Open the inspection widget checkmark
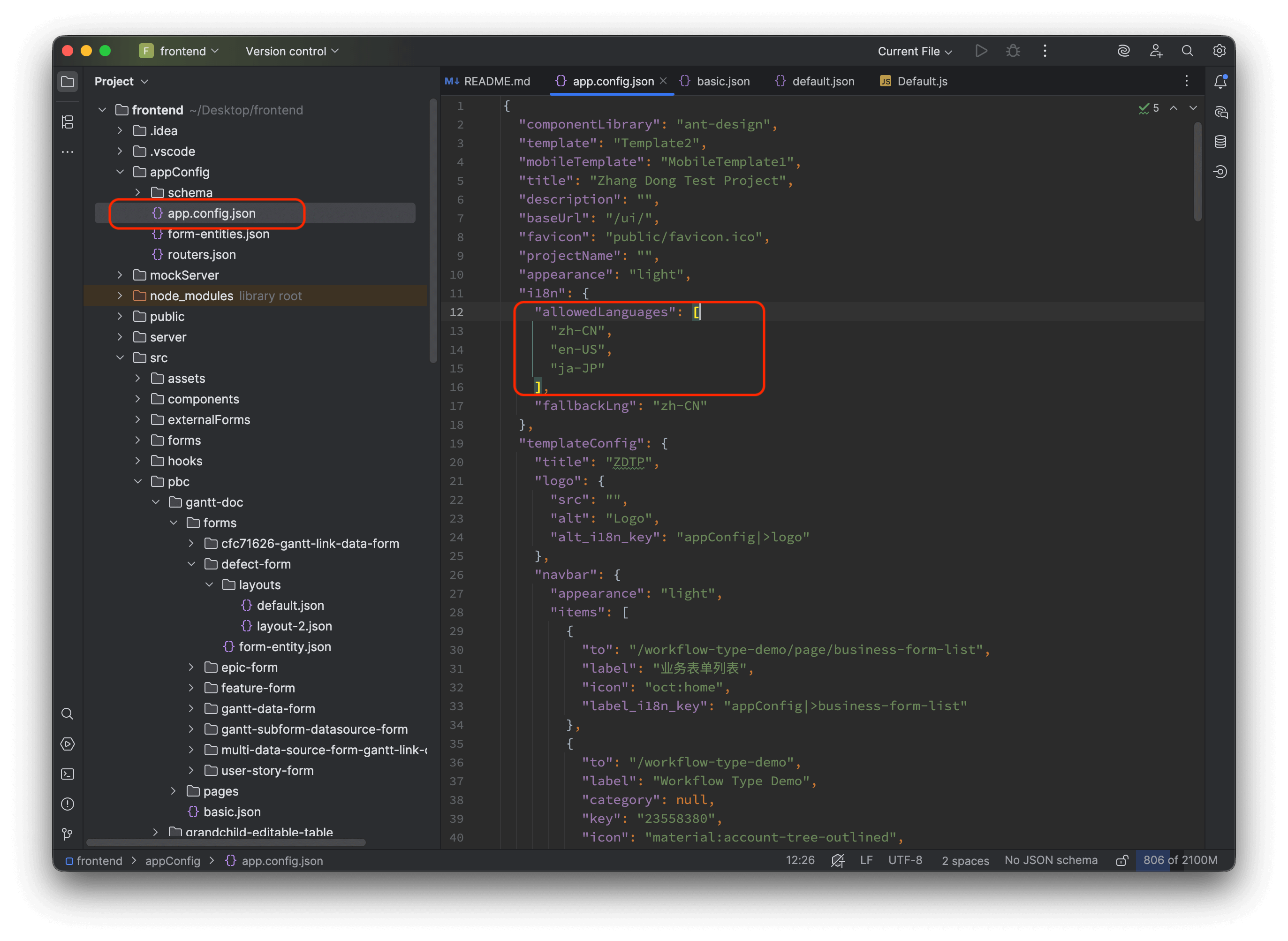This screenshot has height=941, width=1288. (1149, 108)
